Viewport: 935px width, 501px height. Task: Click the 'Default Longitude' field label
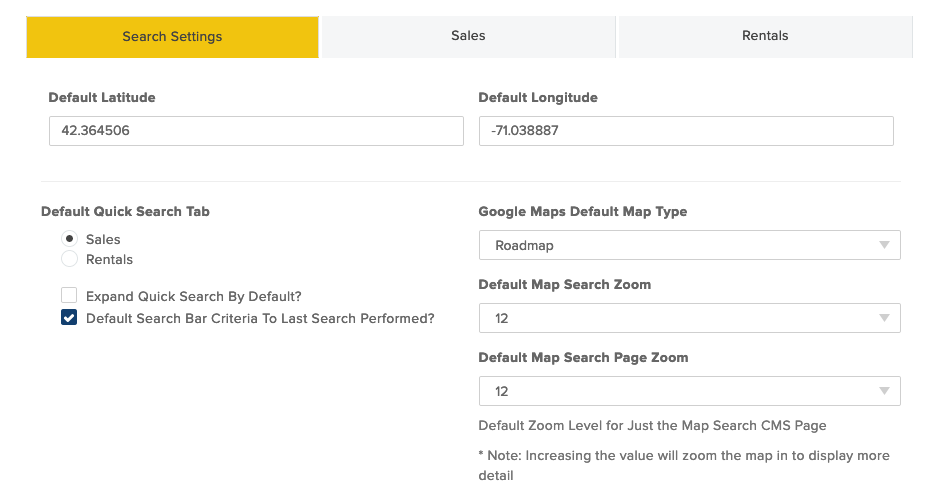click(538, 97)
